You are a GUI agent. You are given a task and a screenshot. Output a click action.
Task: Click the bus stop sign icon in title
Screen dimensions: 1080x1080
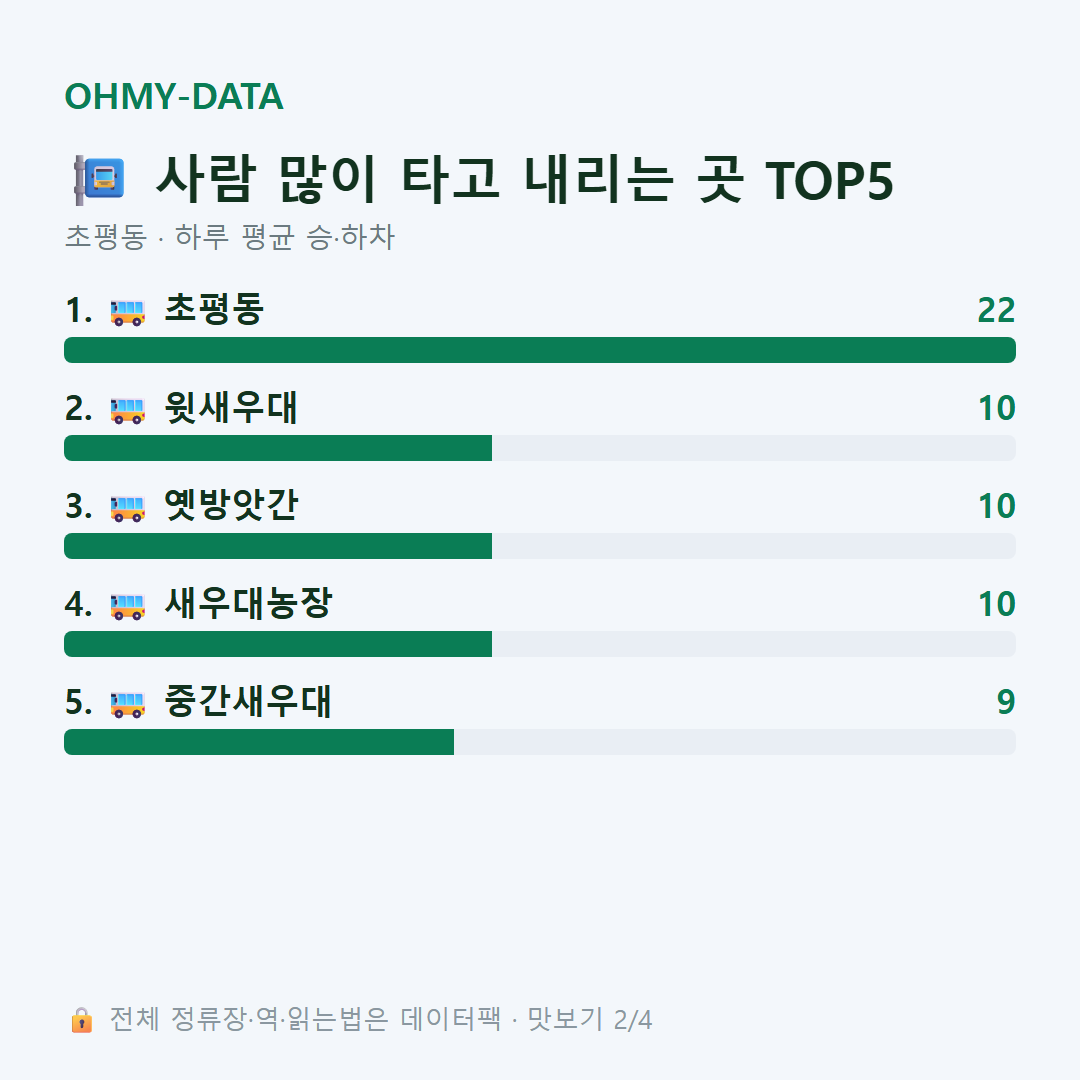[x=100, y=180]
